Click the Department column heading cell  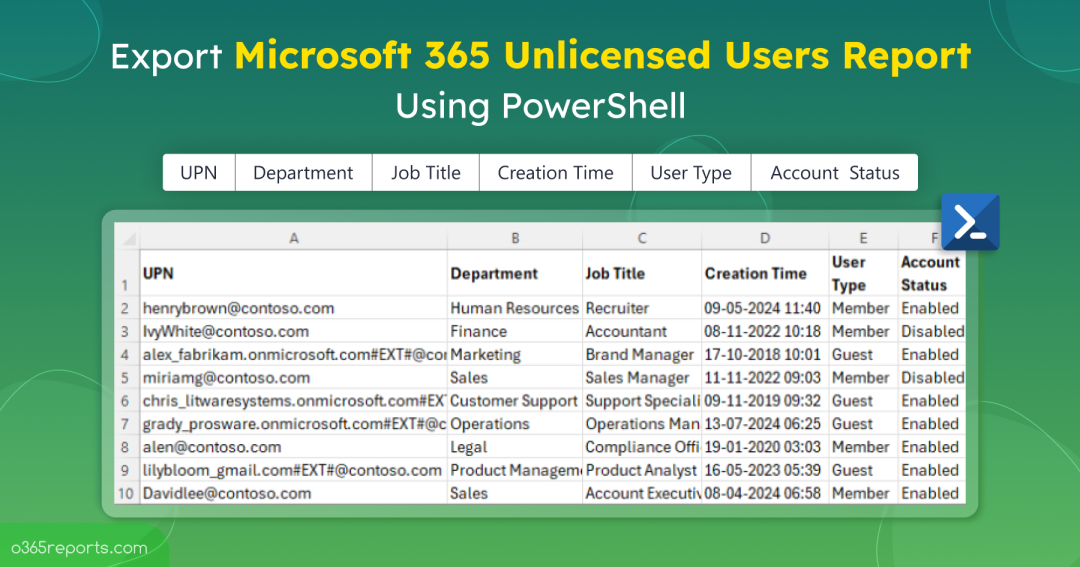515,274
